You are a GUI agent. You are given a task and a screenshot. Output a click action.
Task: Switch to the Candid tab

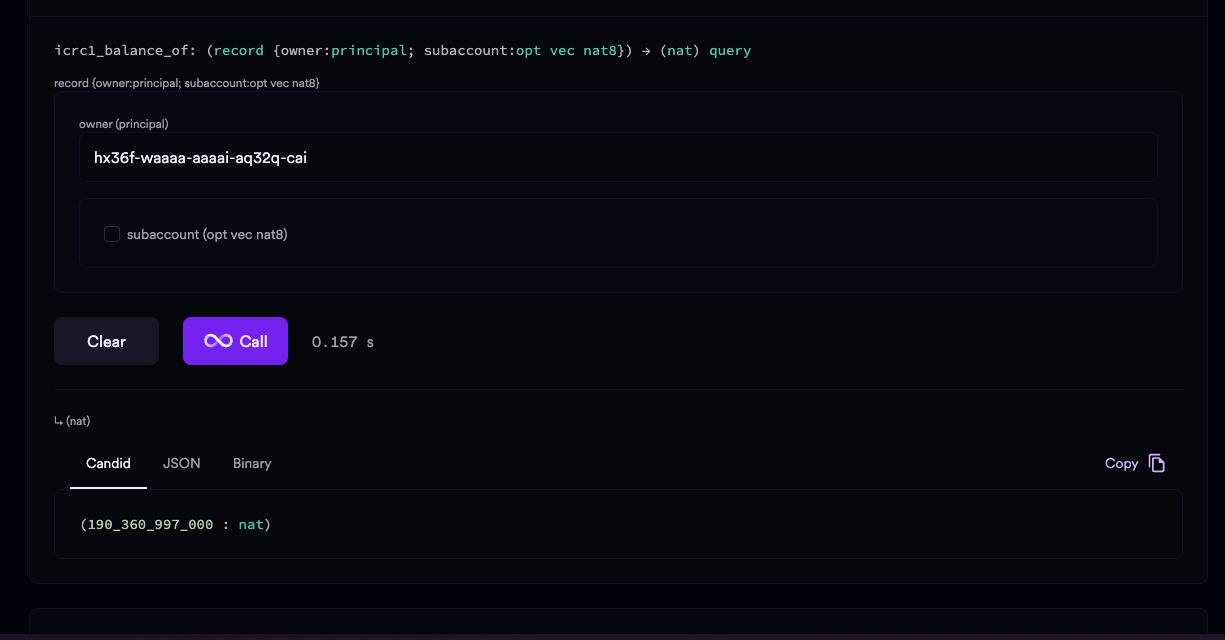point(108,463)
